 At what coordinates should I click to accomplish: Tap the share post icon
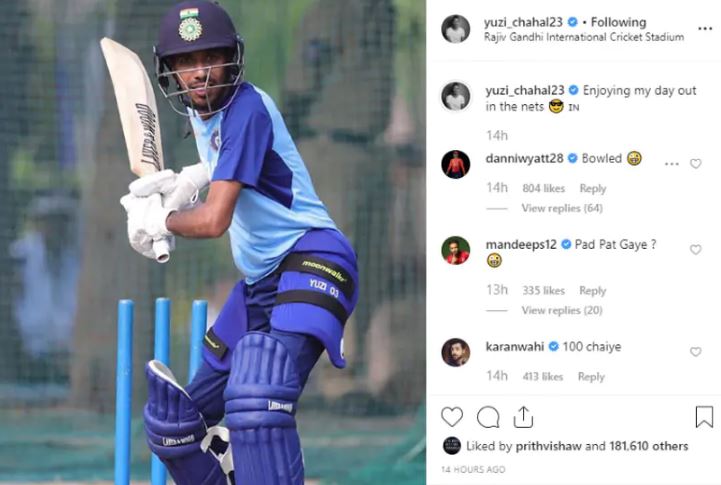tap(523, 417)
